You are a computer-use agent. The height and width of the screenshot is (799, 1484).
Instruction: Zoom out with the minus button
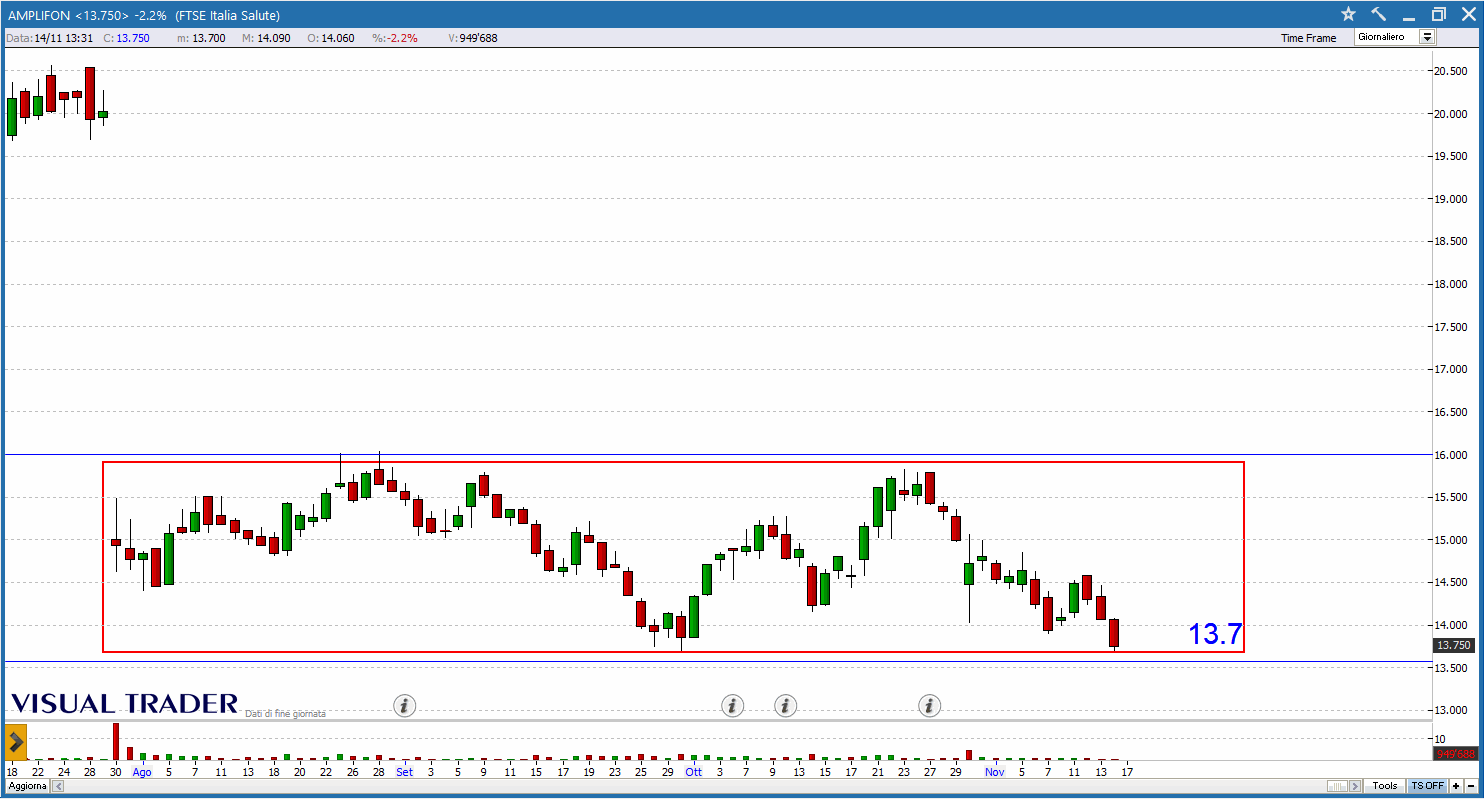coord(1471,786)
